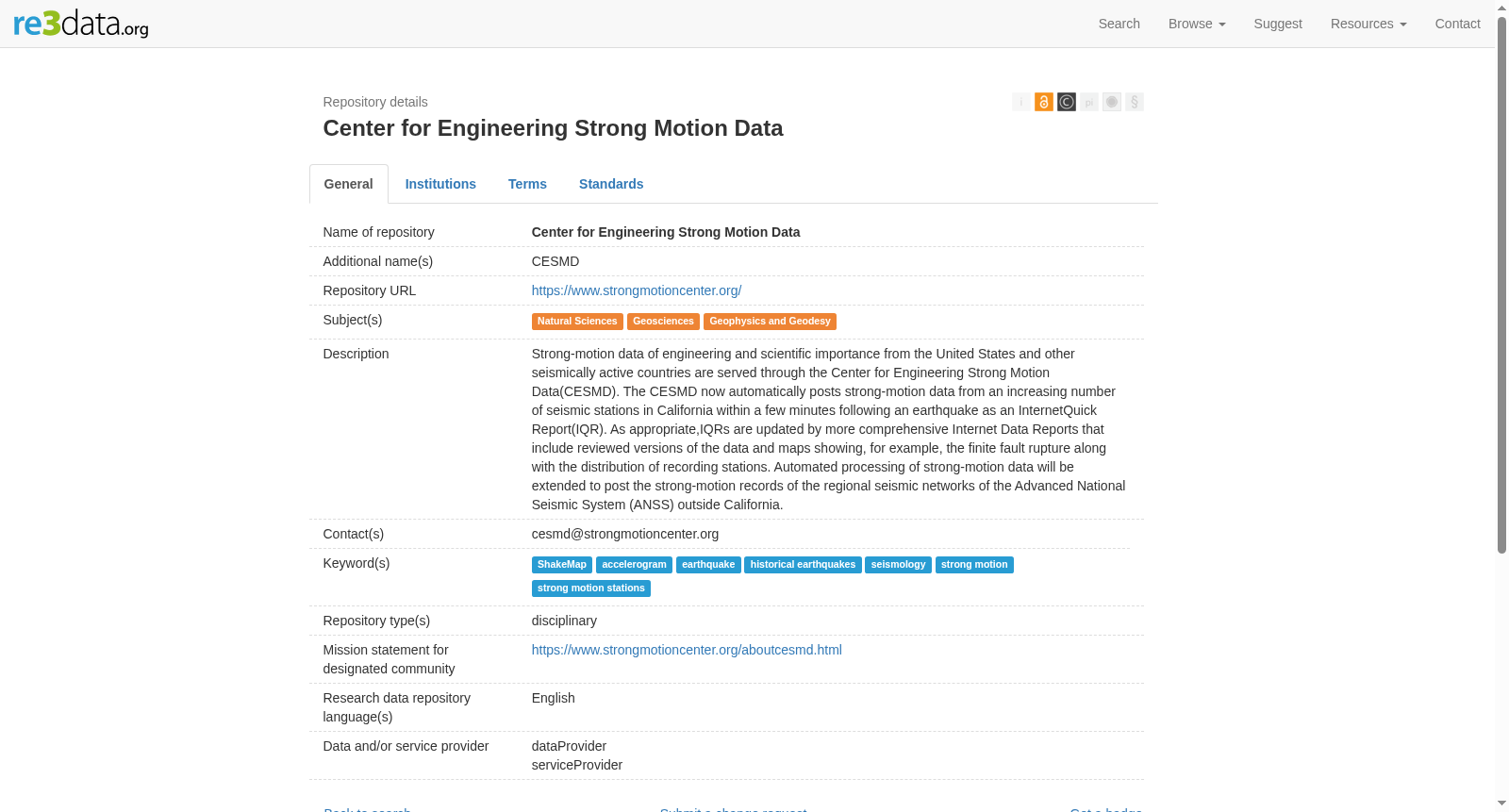Click the 'serviceProvider' value

577,765
